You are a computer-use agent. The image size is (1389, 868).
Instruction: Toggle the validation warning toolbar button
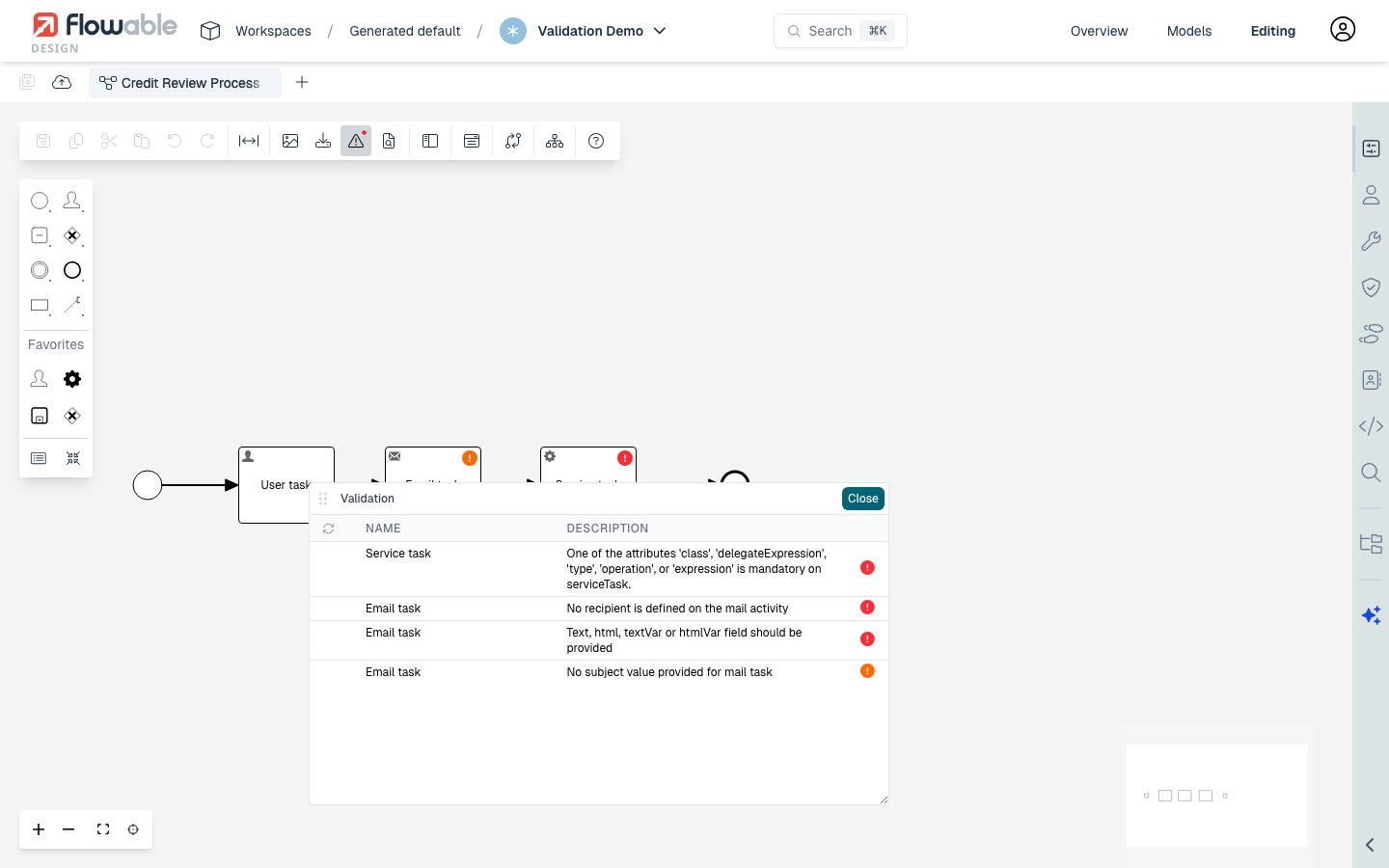356,141
